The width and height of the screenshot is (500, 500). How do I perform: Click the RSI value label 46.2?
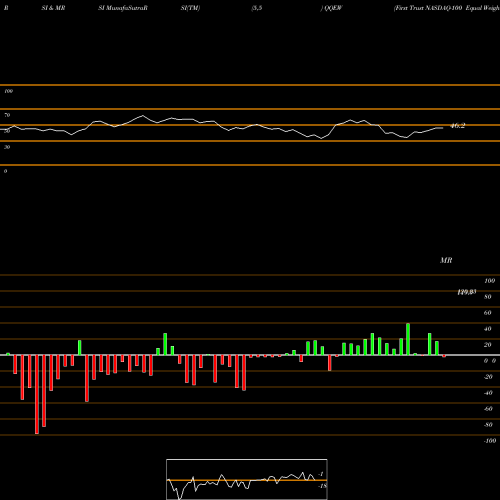[457, 126]
